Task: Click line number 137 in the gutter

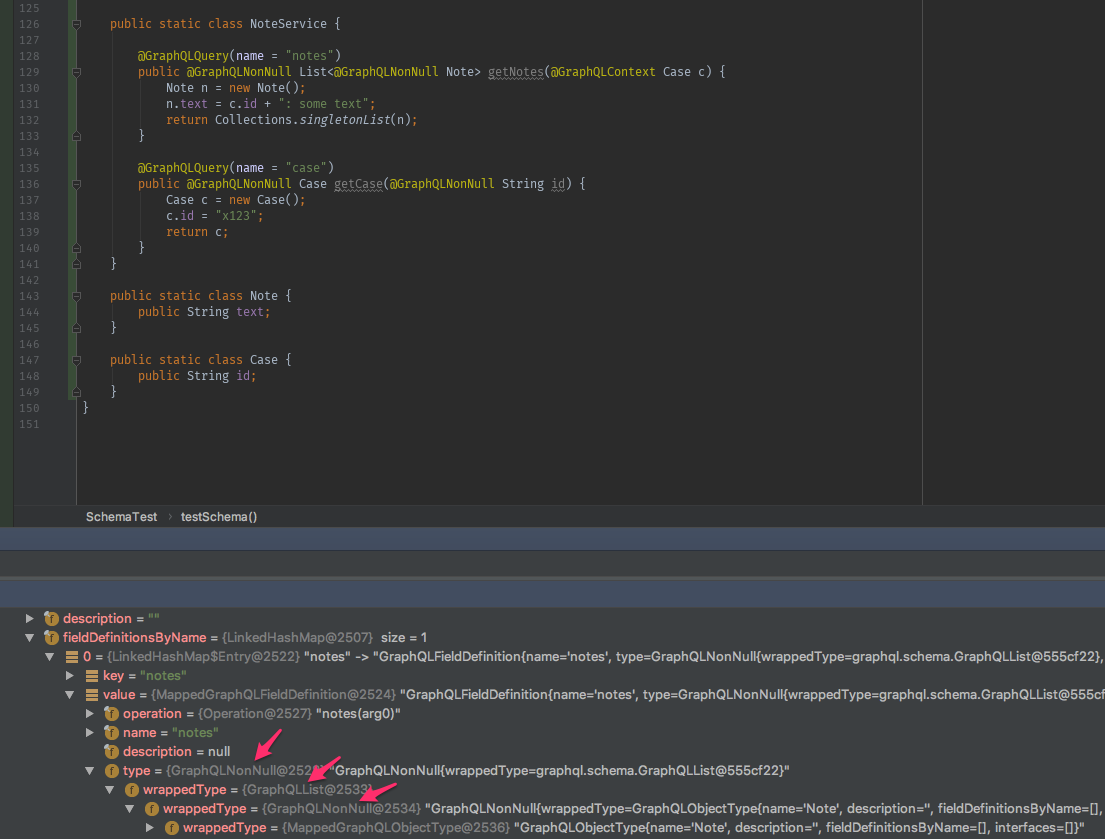Action: coord(29,200)
